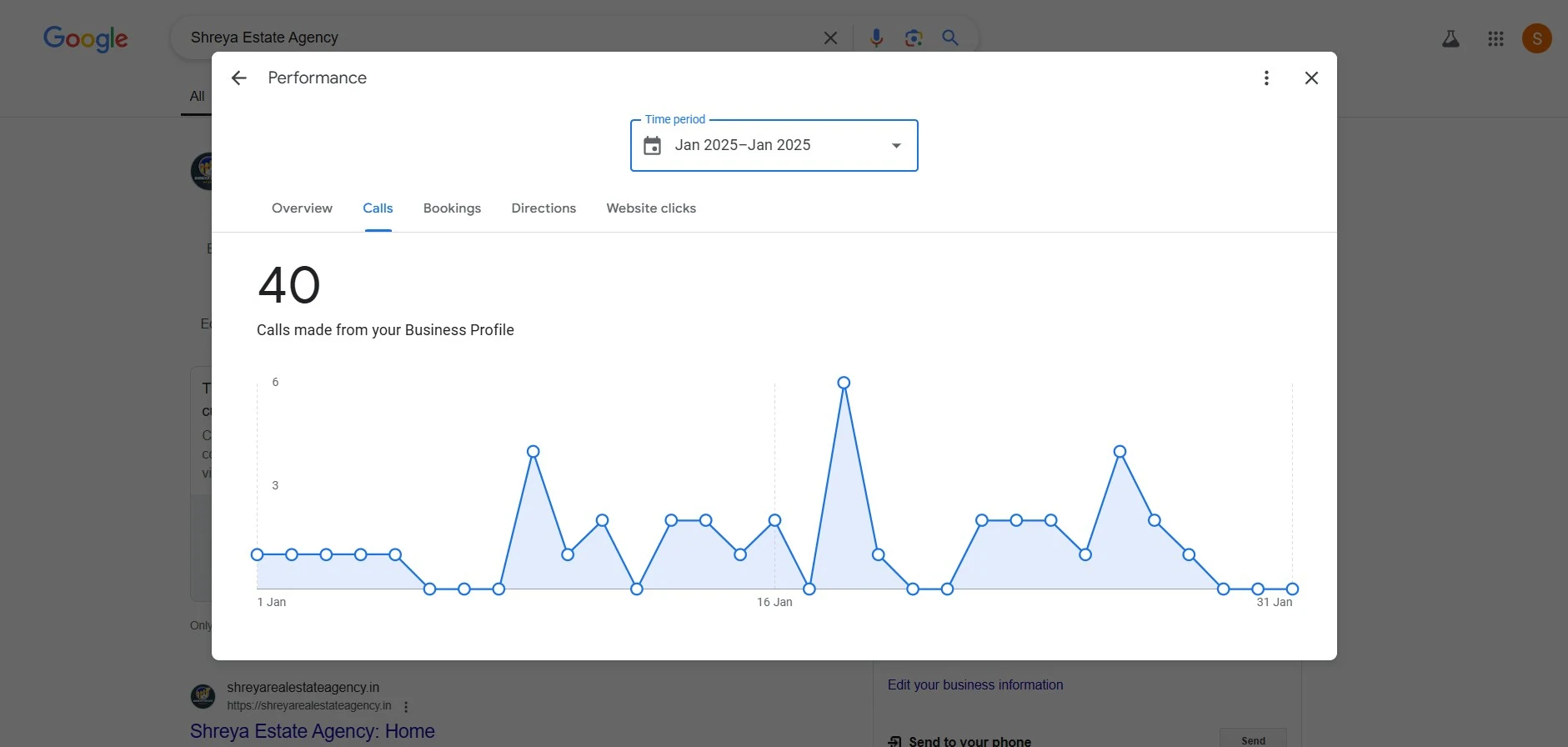Viewport: 1568px width, 747px height.
Task: Open Search Labs flask icon
Action: pyautogui.click(x=1450, y=38)
